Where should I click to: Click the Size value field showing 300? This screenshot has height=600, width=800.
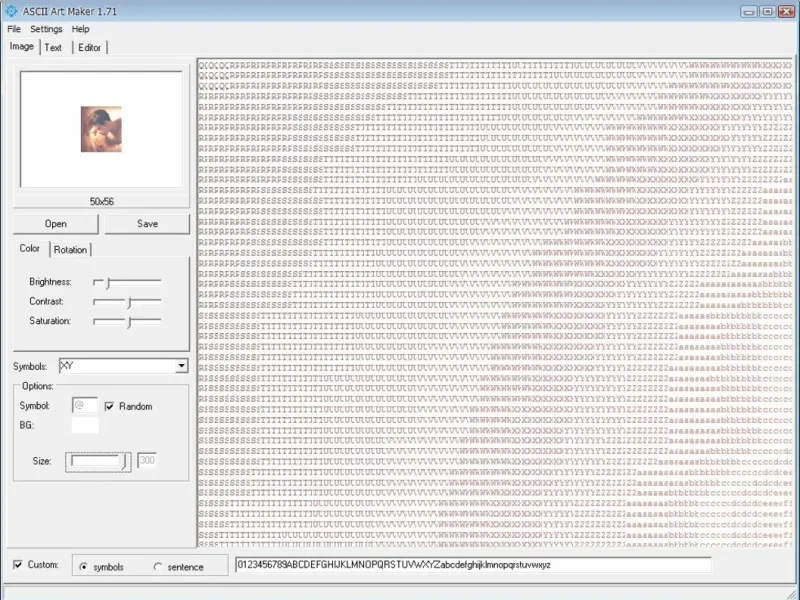pos(147,461)
